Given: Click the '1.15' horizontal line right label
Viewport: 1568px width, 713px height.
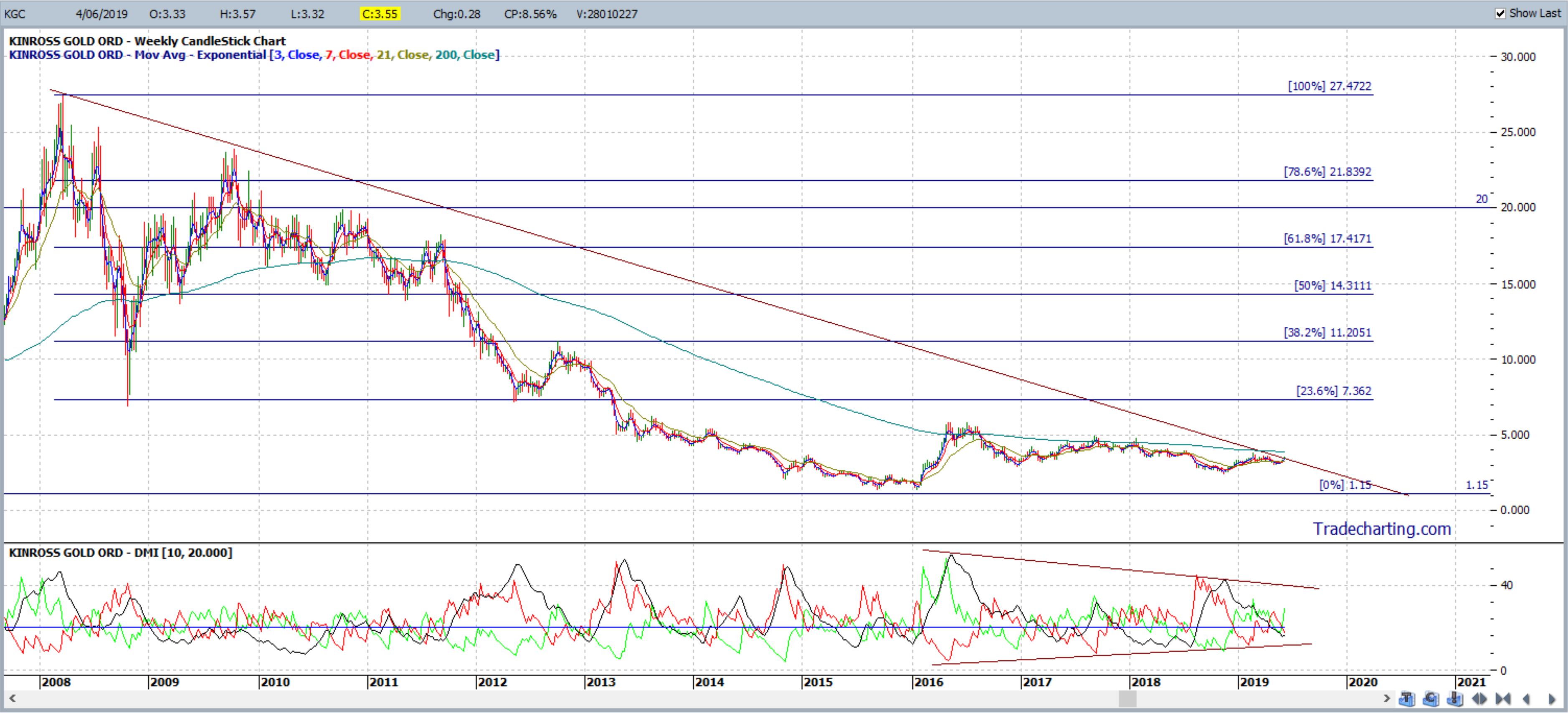Looking at the screenshot, I should click(1477, 485).
